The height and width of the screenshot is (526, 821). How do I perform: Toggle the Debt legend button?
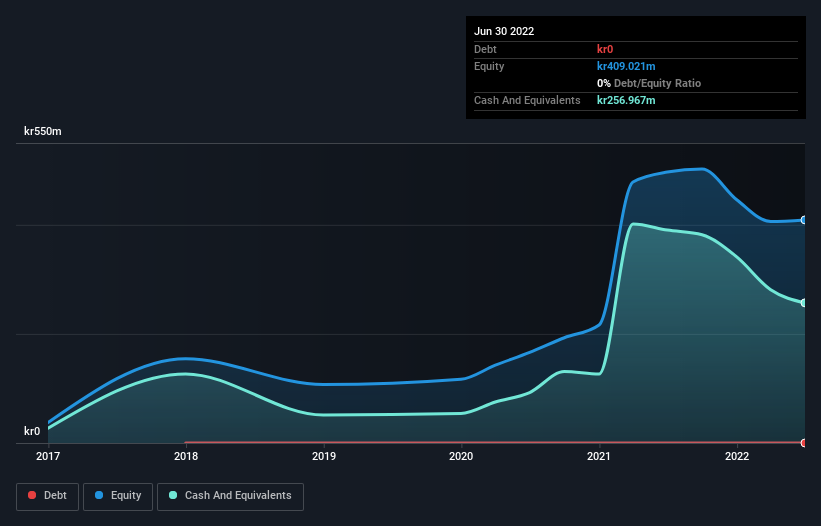click(47, 496)
